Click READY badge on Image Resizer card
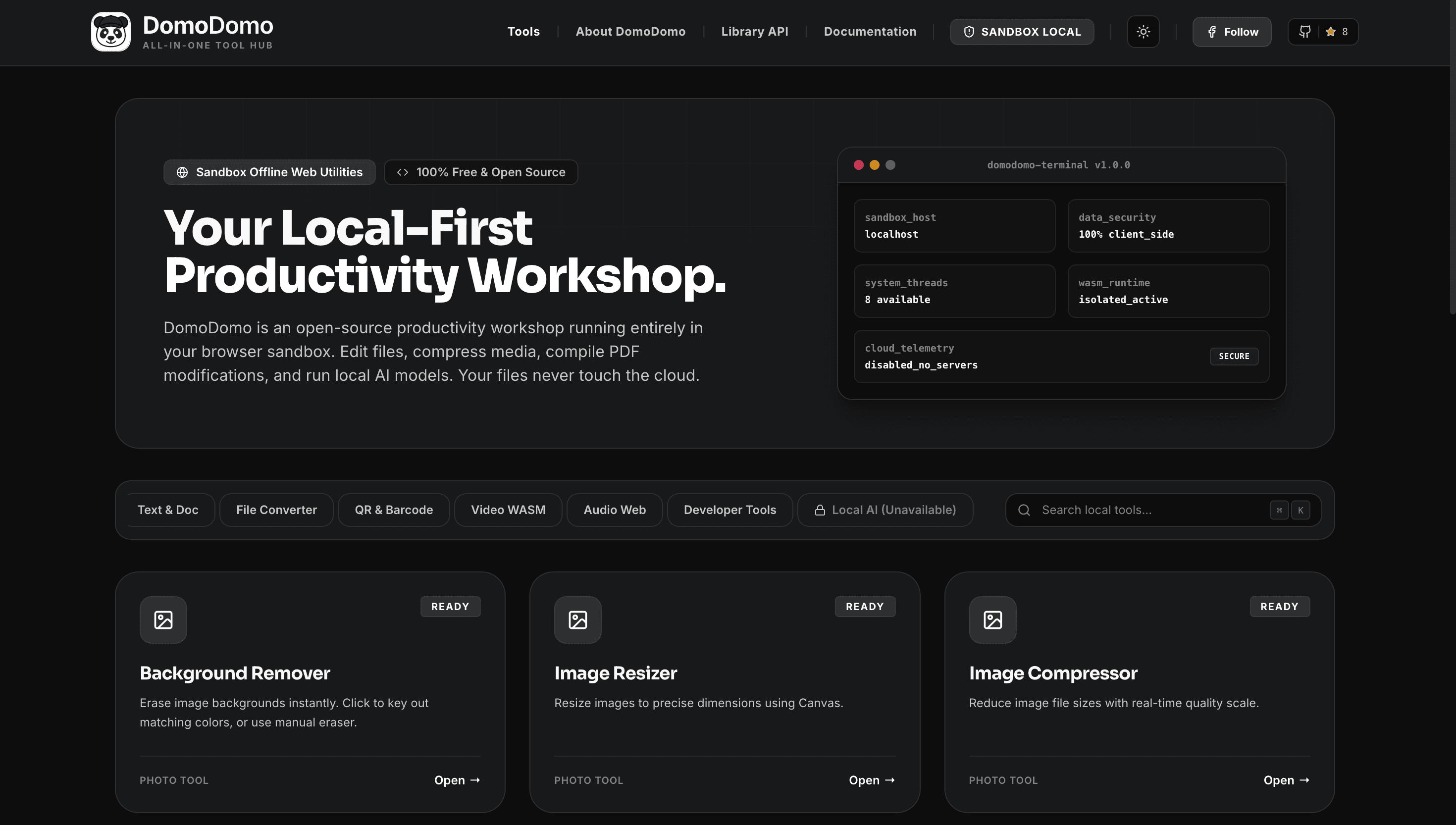This screenshot has width=1456, height=825. pos(865,606)
